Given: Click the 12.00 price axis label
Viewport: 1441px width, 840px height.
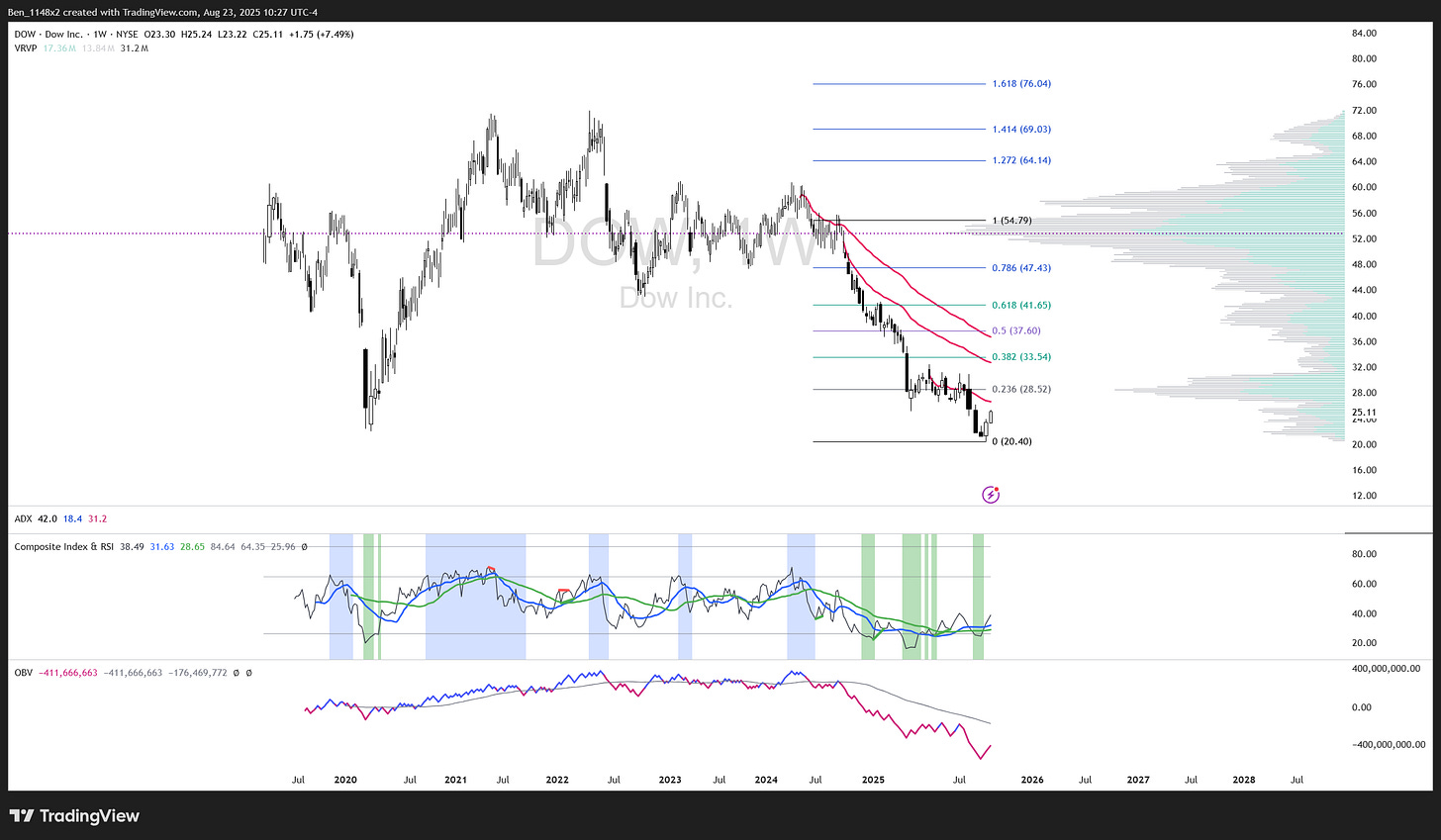Looking at the screenshot, I should point(1364,496).
